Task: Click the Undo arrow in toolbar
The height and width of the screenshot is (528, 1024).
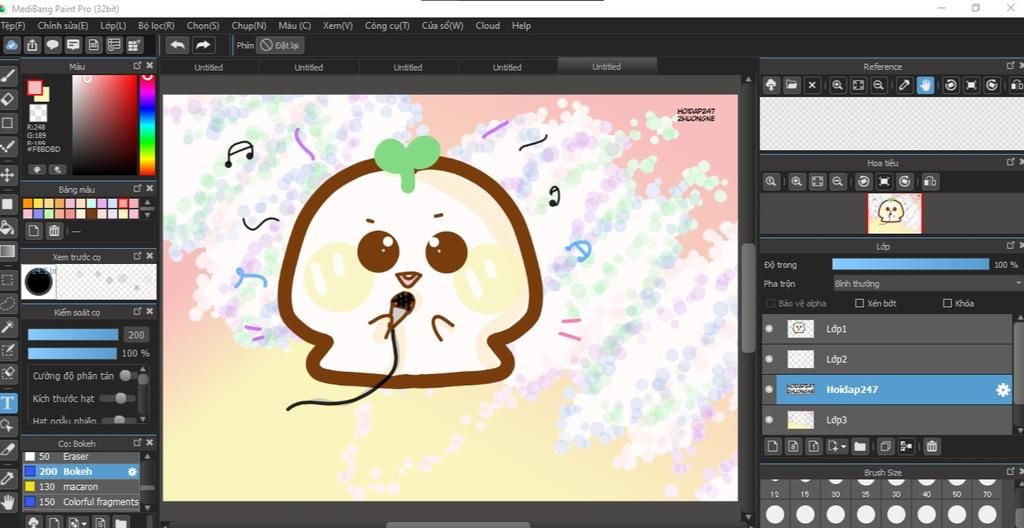Action: 177,45
